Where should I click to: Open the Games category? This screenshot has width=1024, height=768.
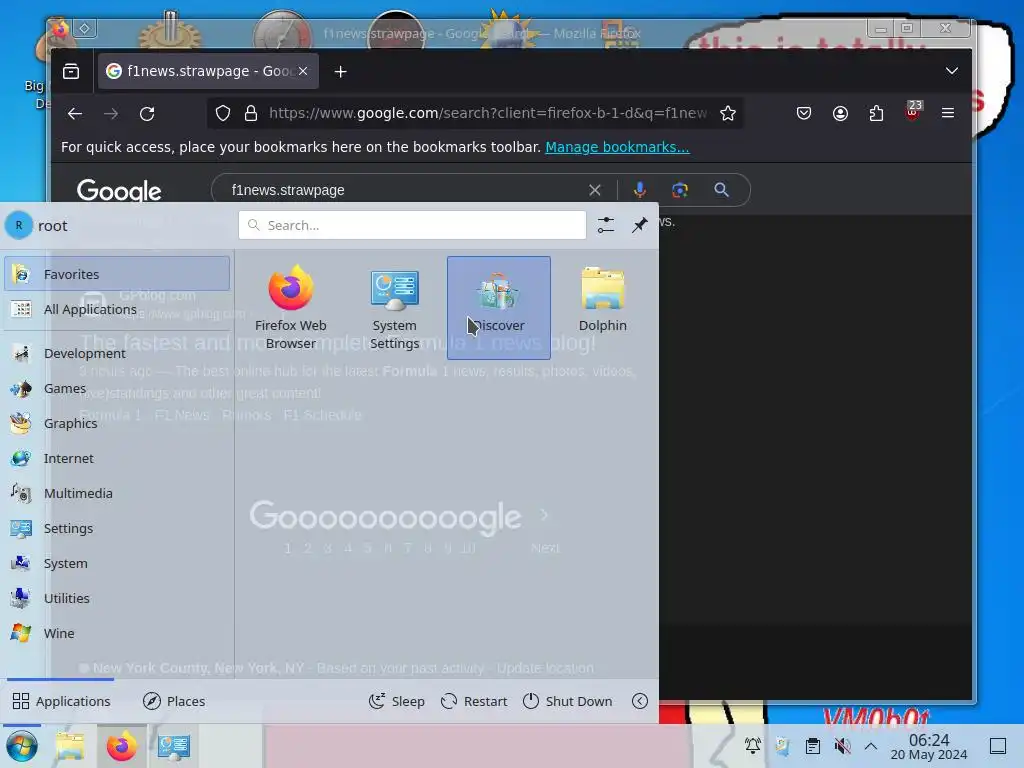click(x=118, y=389)
